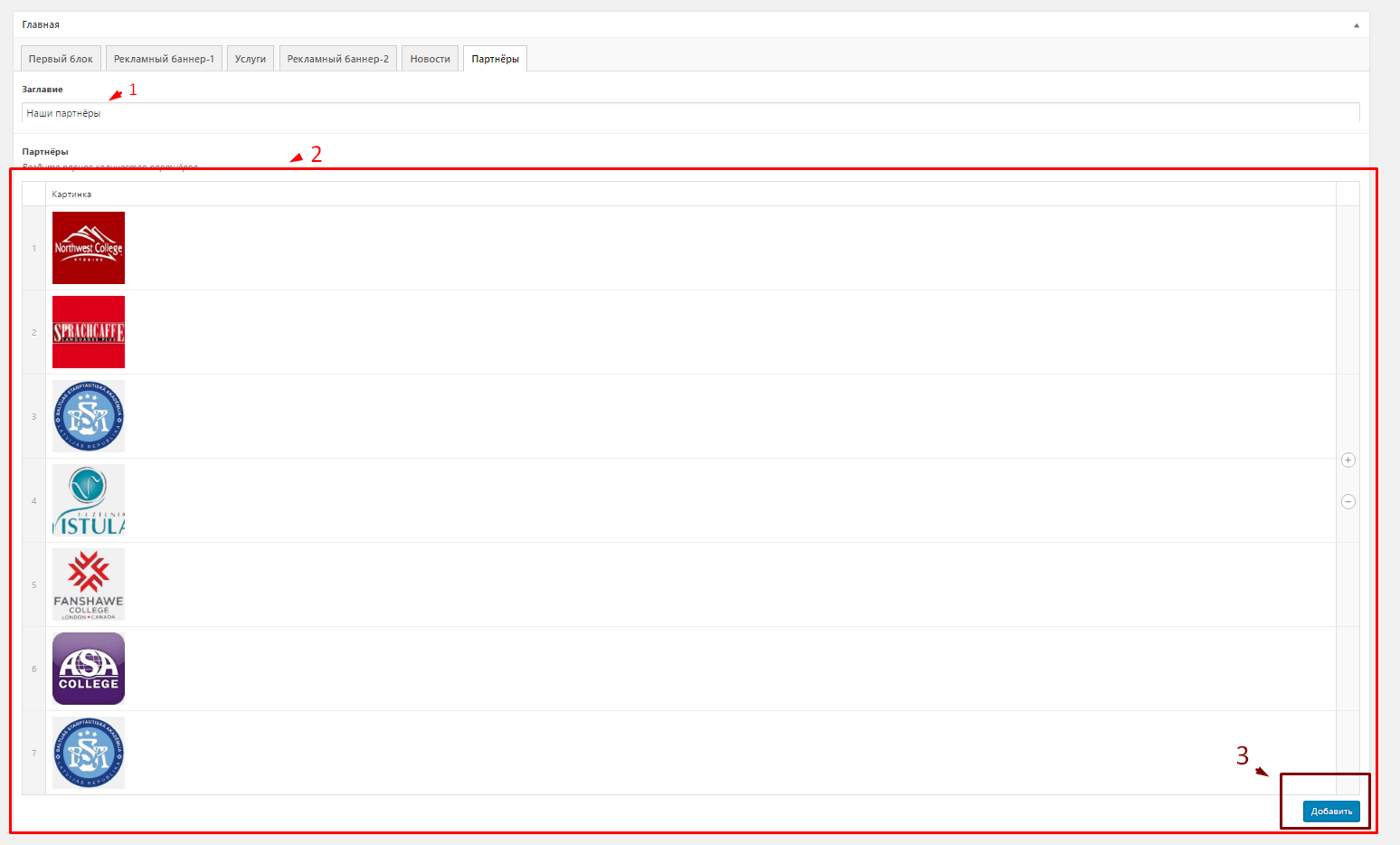Click row number 1 handle

(x=34, y=248)
